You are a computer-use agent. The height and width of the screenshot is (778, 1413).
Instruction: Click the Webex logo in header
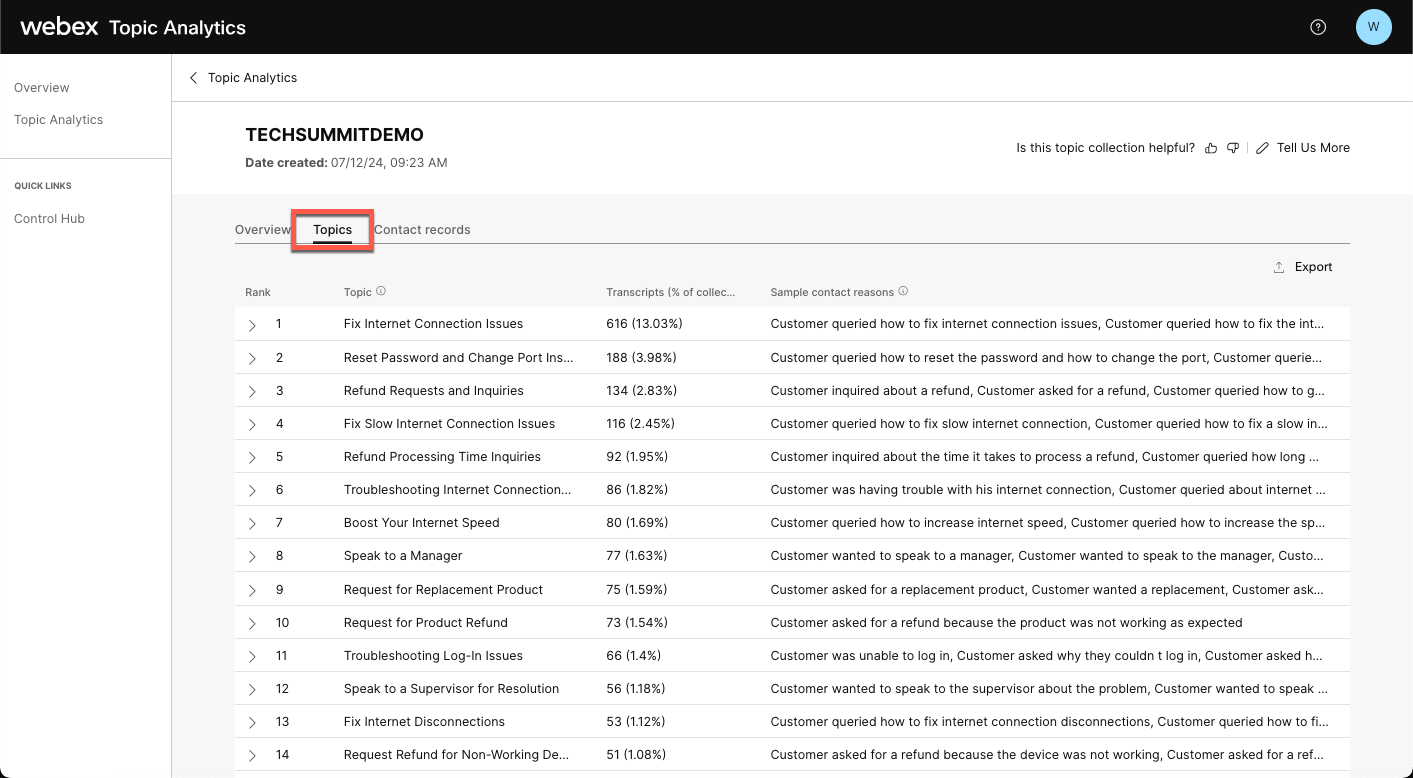pyautogui.click(x=59, y=27)
